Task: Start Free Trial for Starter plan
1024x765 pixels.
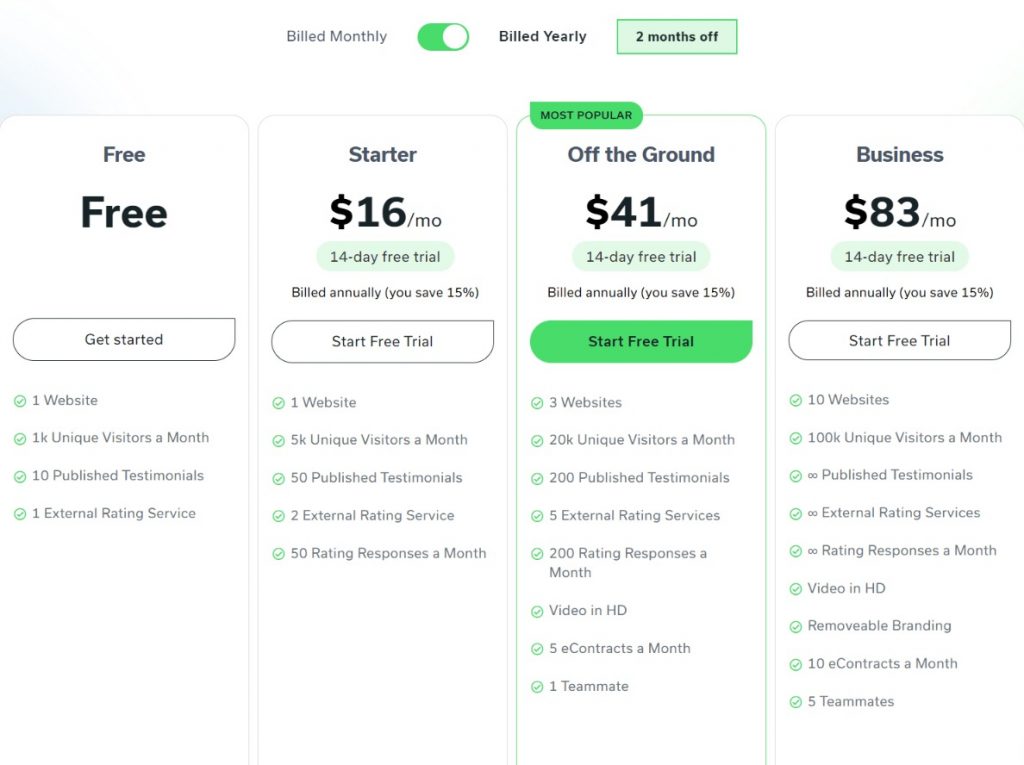Action: click(383, 341)
